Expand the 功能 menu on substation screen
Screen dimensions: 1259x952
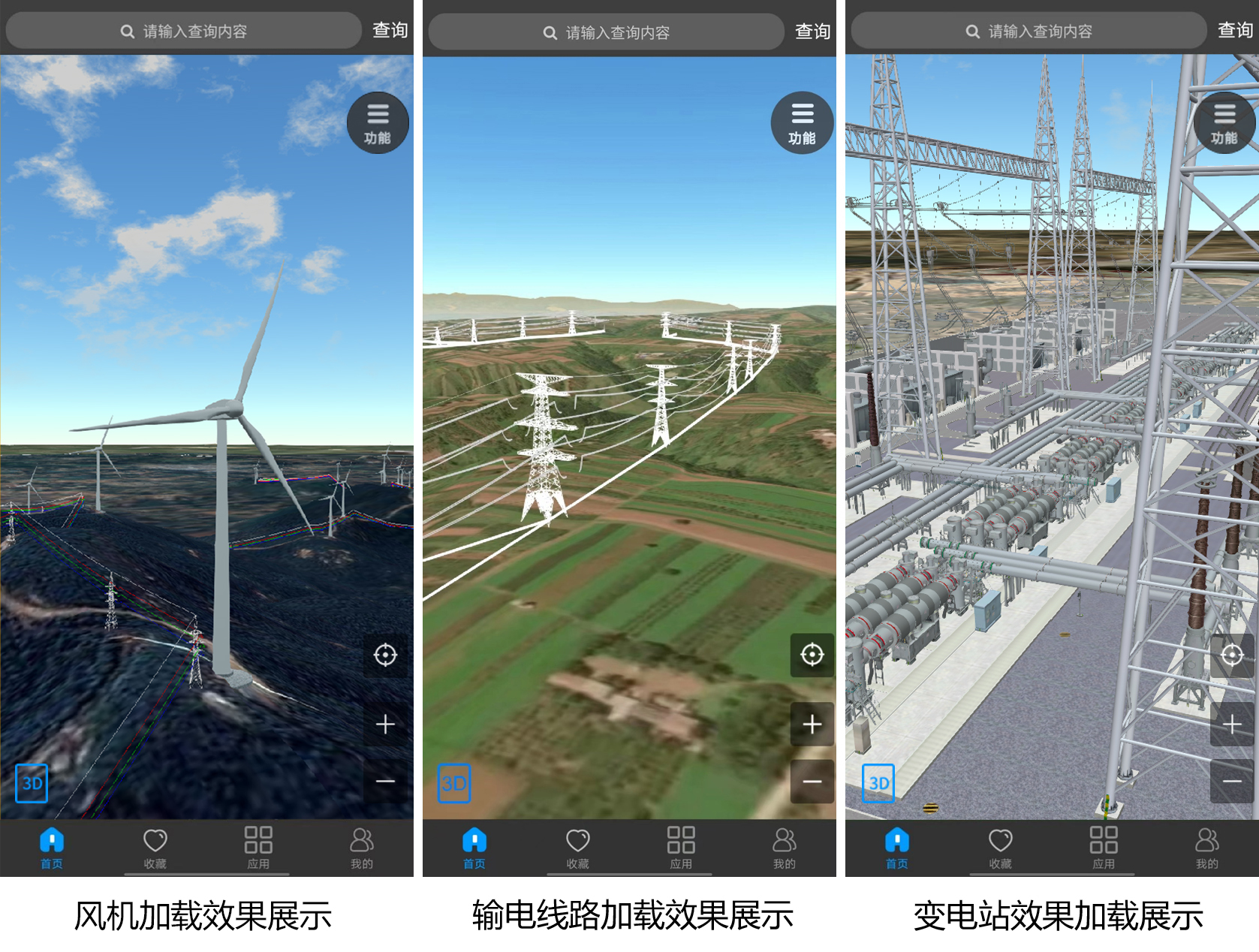pyautogui.click(x=1224, y=123)
